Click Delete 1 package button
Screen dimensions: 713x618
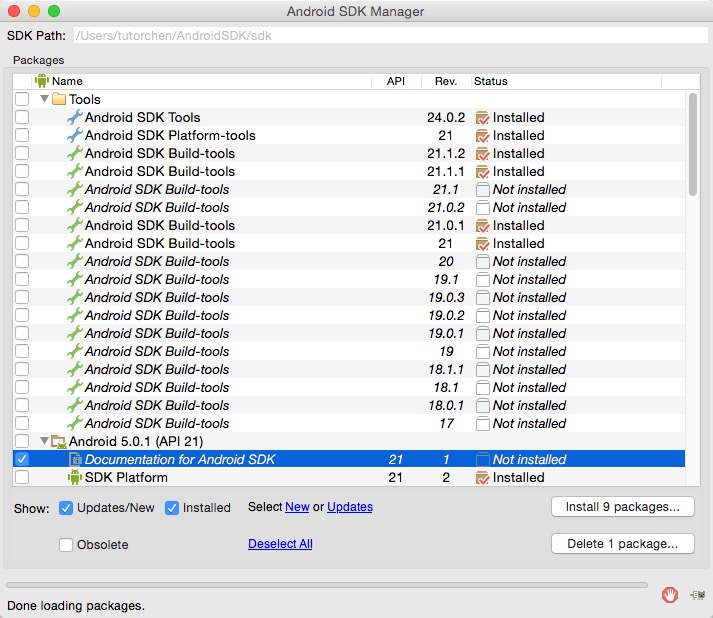[x=623, y=544]
